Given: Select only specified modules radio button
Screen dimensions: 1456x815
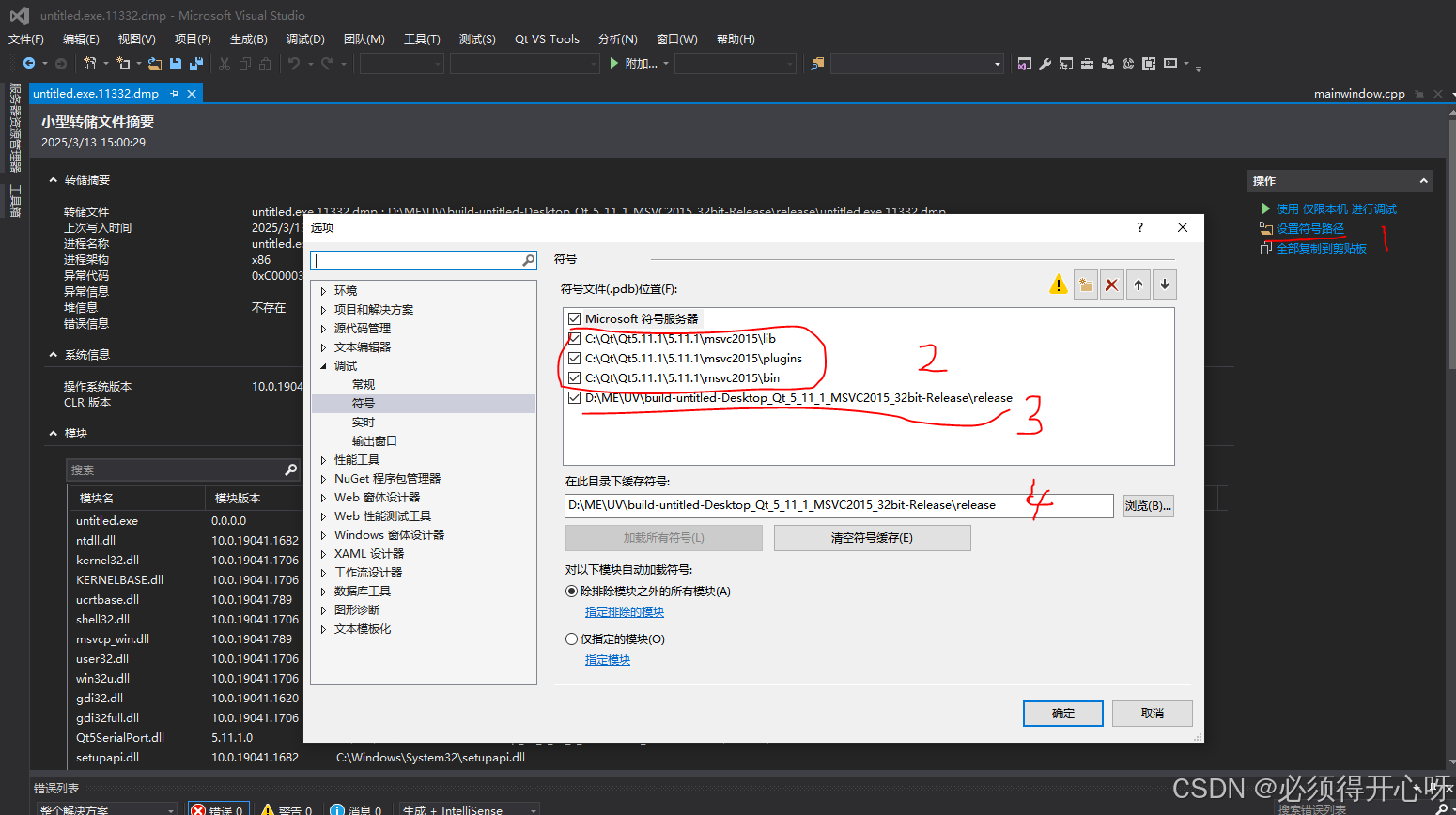Looking at the screenshot, I should click(x=571, y=639).
